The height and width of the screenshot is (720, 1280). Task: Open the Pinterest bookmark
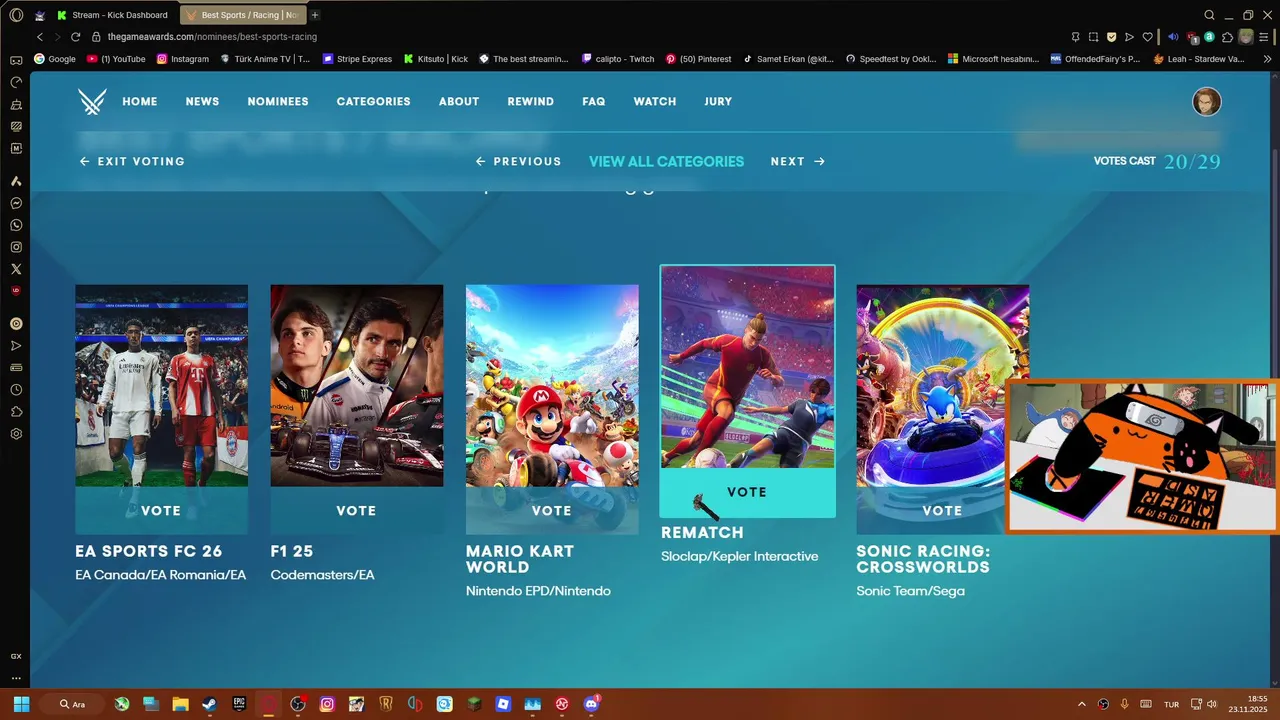tap(698, 59)
